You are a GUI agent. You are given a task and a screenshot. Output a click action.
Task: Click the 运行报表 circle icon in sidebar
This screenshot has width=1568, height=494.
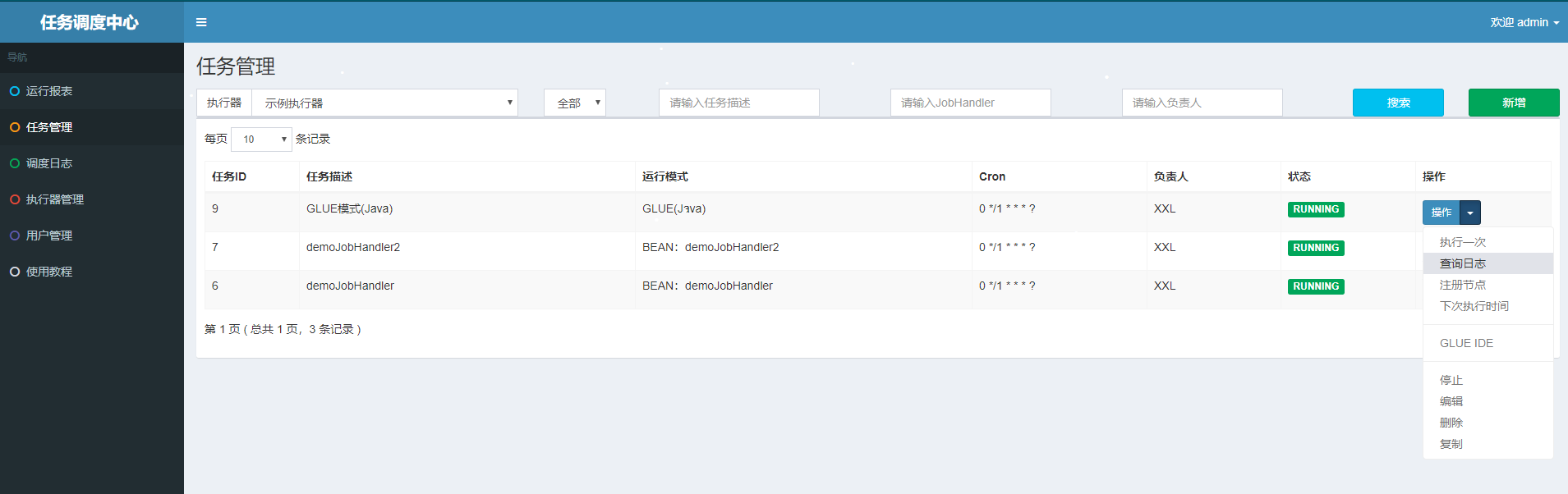pos(15,91)
